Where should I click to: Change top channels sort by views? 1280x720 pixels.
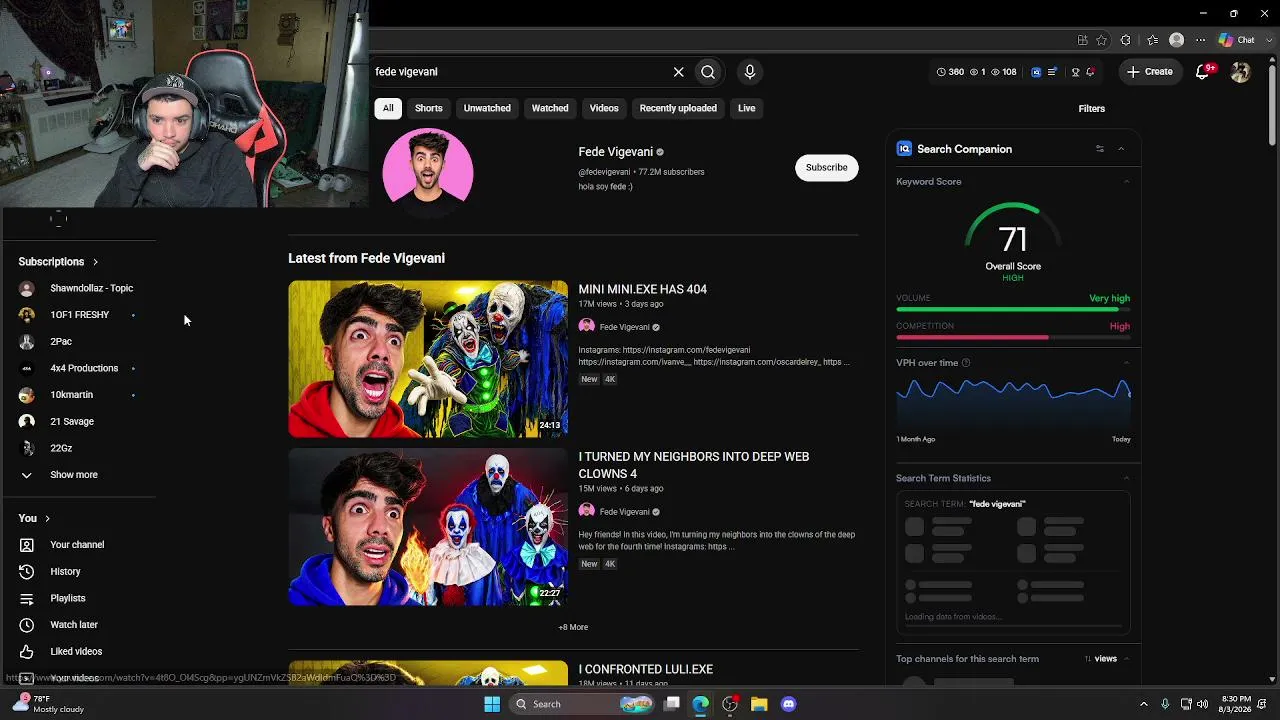1101,659
